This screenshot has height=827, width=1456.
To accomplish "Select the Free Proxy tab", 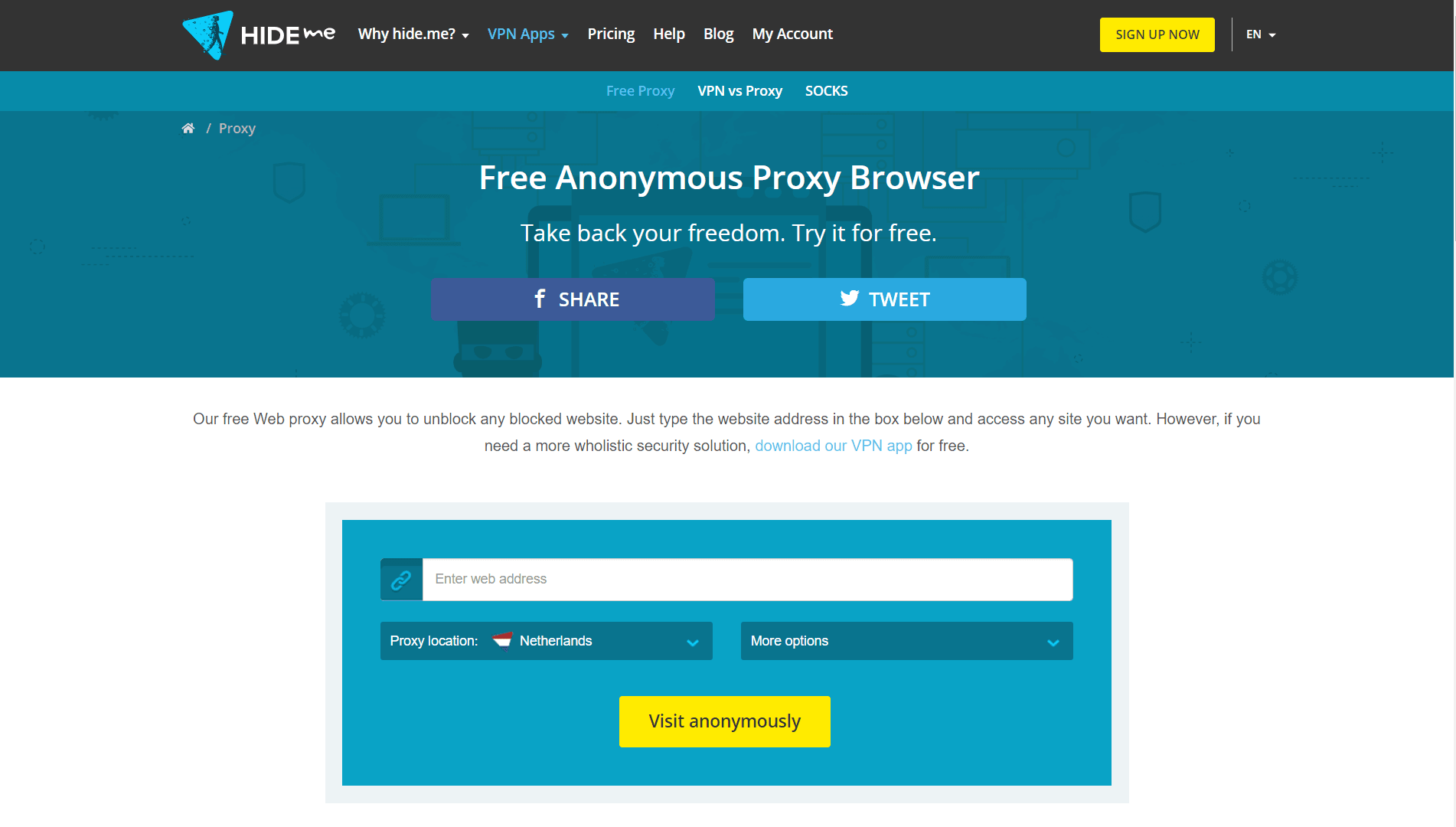I will (640, 91).
